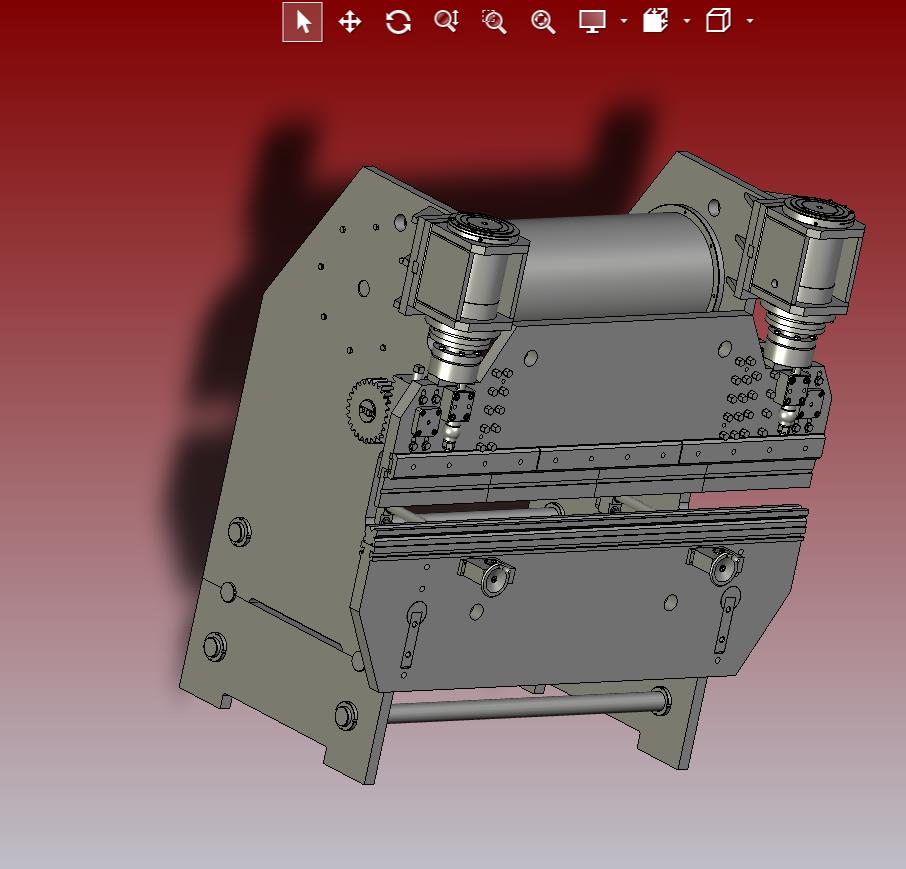Choose the zoom in/out tool
The height and width of the screenshot is (869, 906).
click(x=447, y=21)
